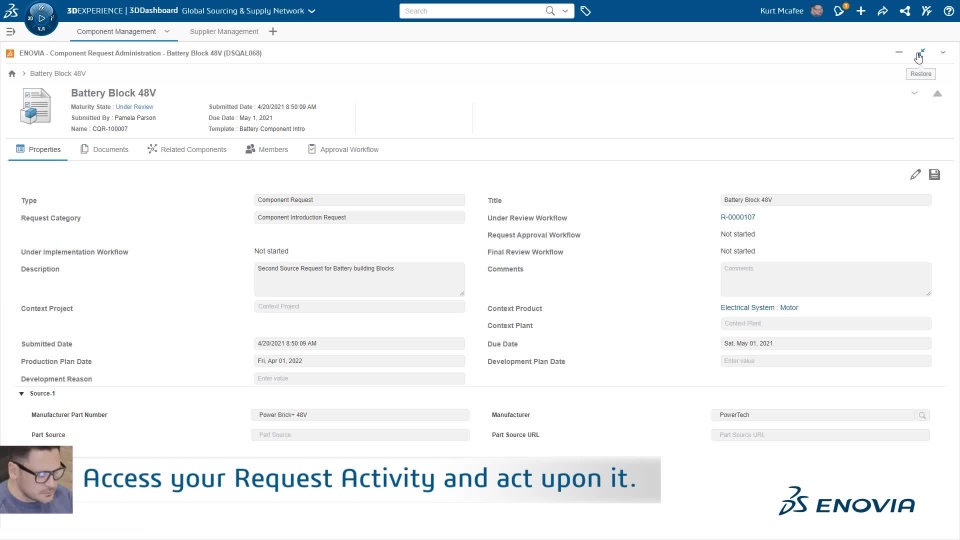Screen dimensions: 960x540
Task: Switch to Component Management tab
Action: pos(116,31)
